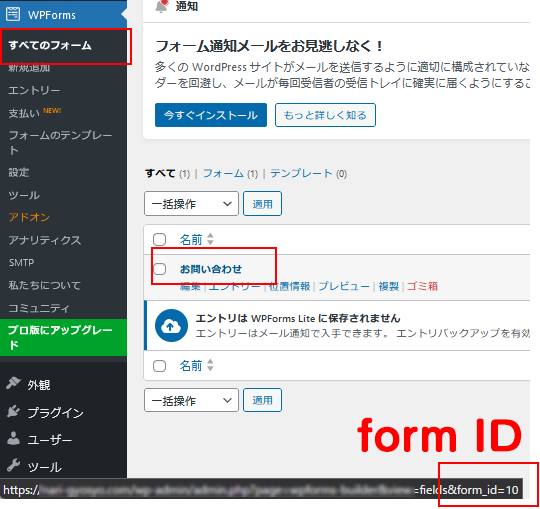Click ゴミ箱 trash row action link
540x509 pixels.
(423, 286)
